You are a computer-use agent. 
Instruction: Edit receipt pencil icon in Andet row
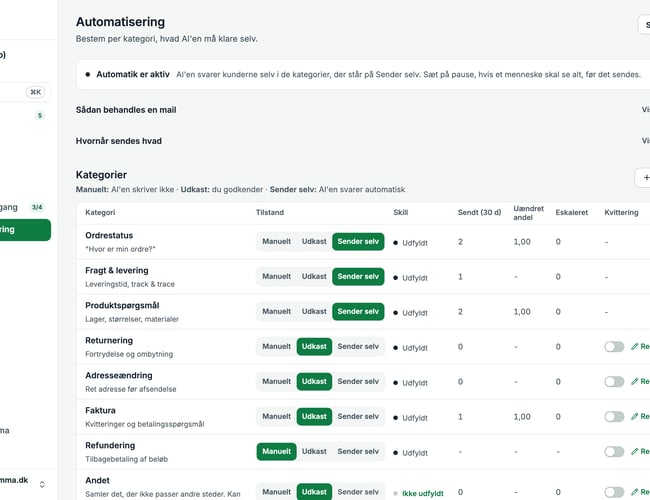635,492
